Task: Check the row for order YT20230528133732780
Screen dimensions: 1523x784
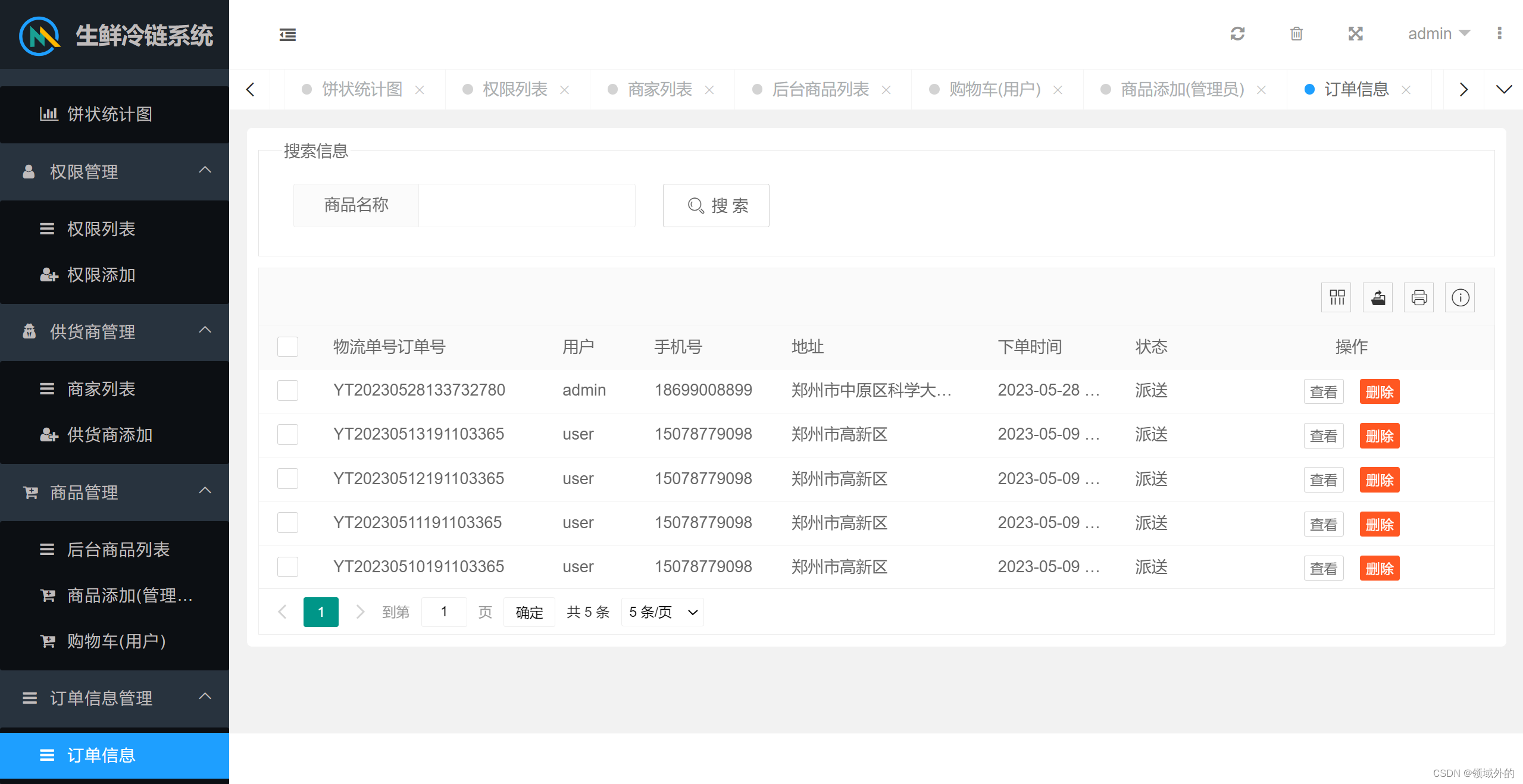Action: point(286,390)
